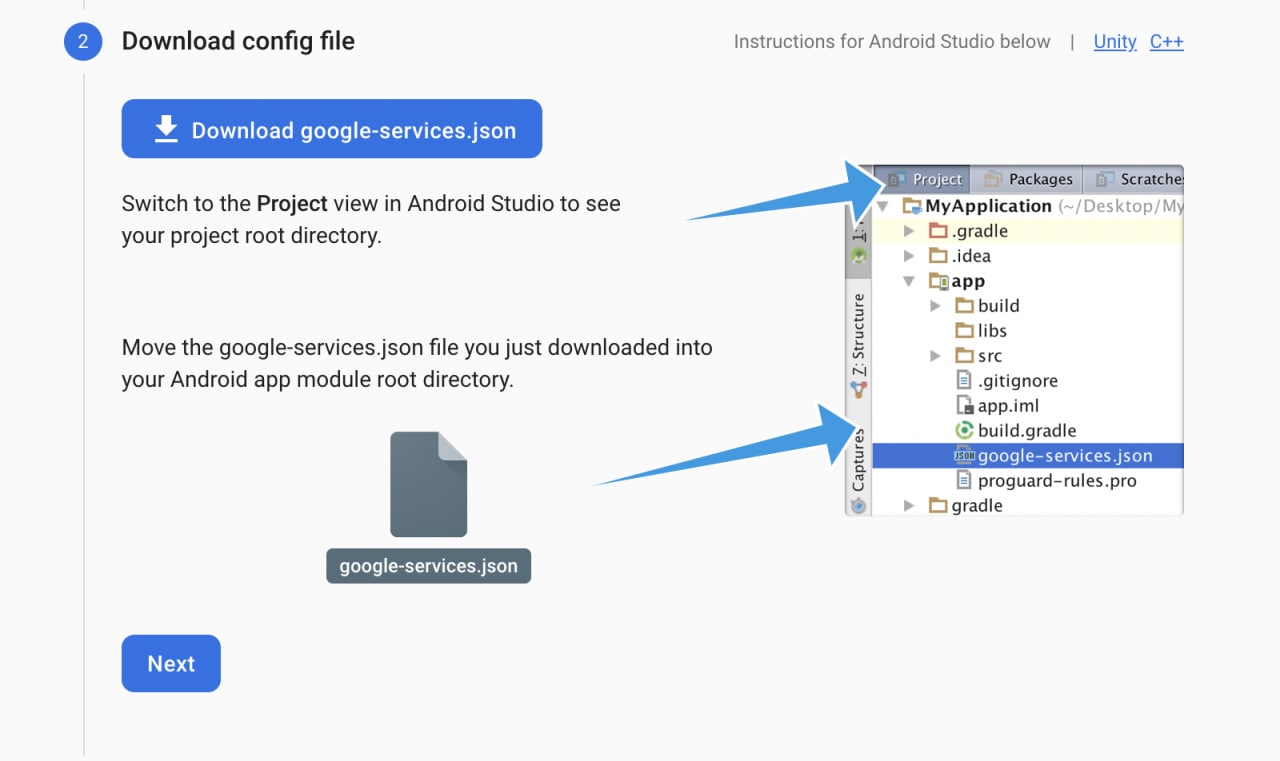Open the Unity instructions link
The height and width of the screenshot is (761, 1280).
1115,42
